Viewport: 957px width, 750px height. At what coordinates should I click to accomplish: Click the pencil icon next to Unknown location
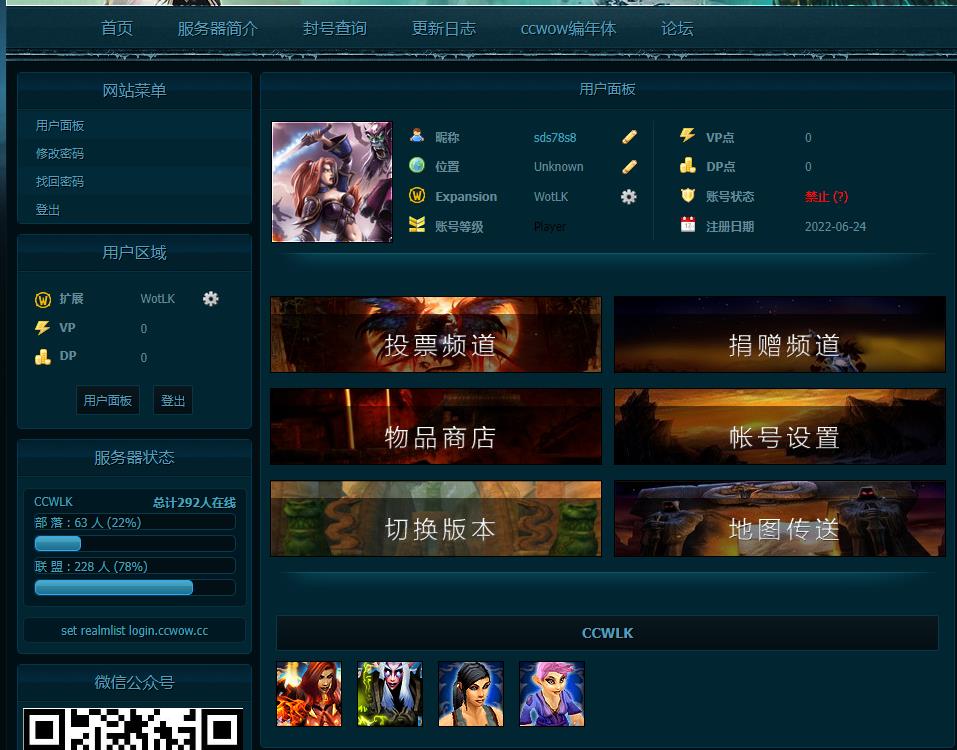pyautogui.click(x=629, y=167)
